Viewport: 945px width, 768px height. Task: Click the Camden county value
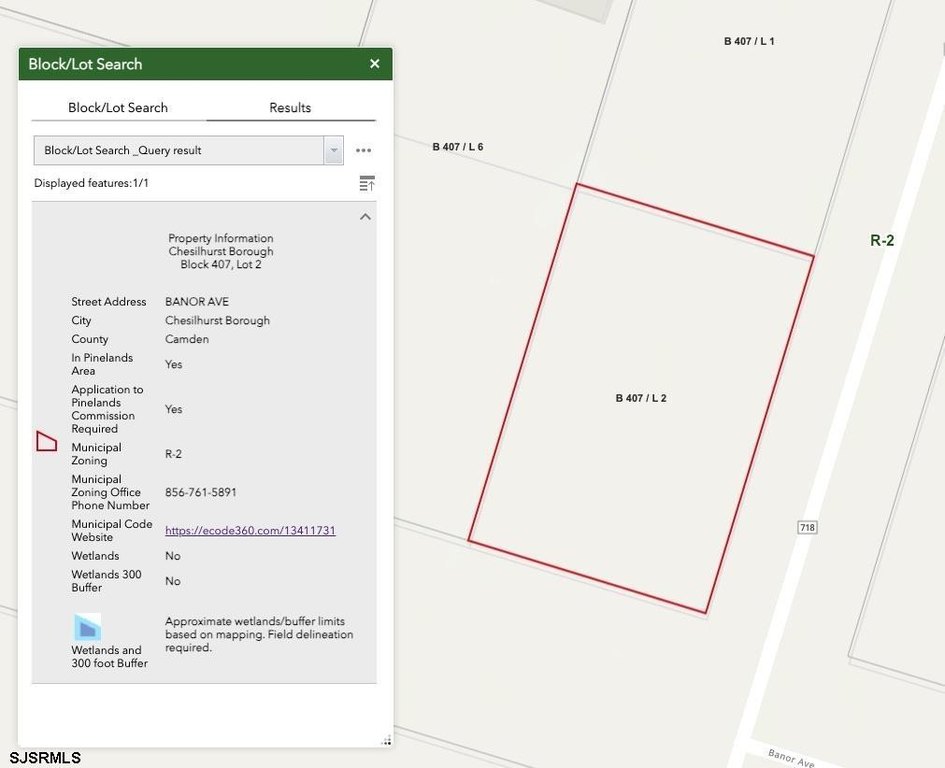187,339
